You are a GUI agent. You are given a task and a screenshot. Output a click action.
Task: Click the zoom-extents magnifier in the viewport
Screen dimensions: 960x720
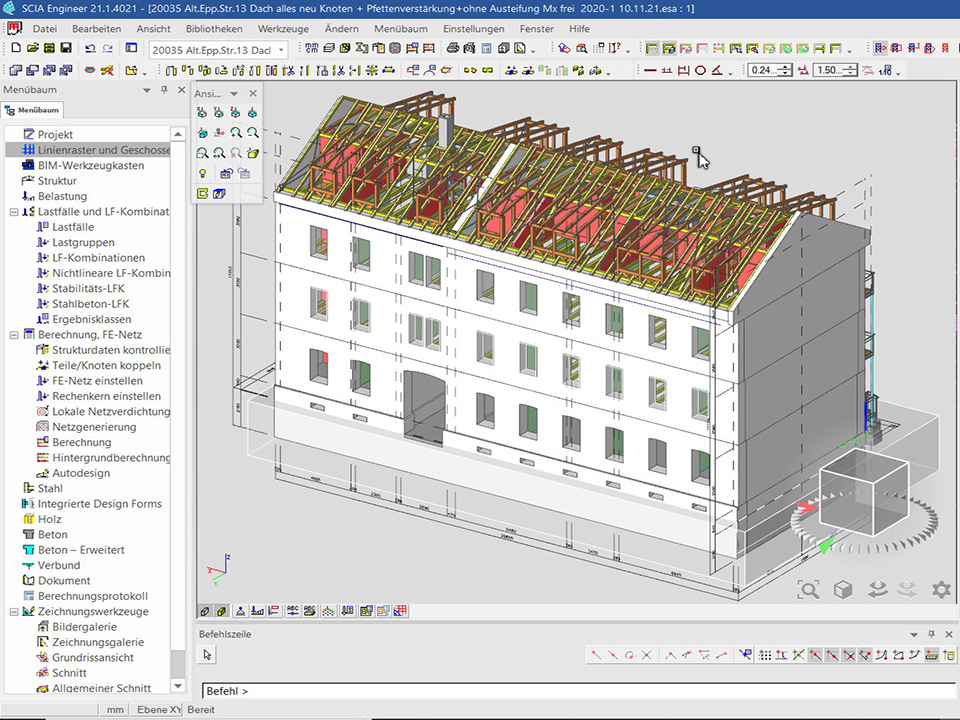coord(808,590)
